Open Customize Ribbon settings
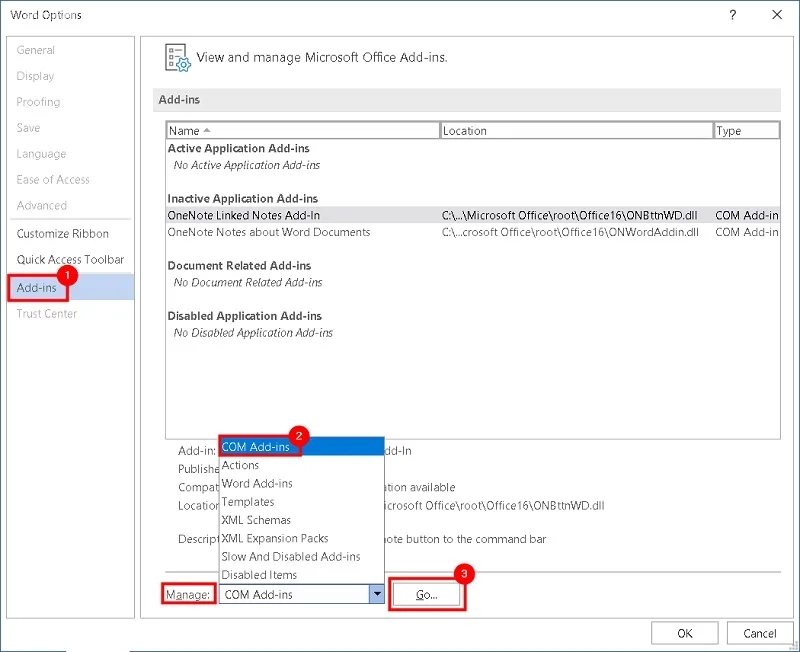Image resolution: width=800 pixels, height=652 pixels. [x=63, y=234]
